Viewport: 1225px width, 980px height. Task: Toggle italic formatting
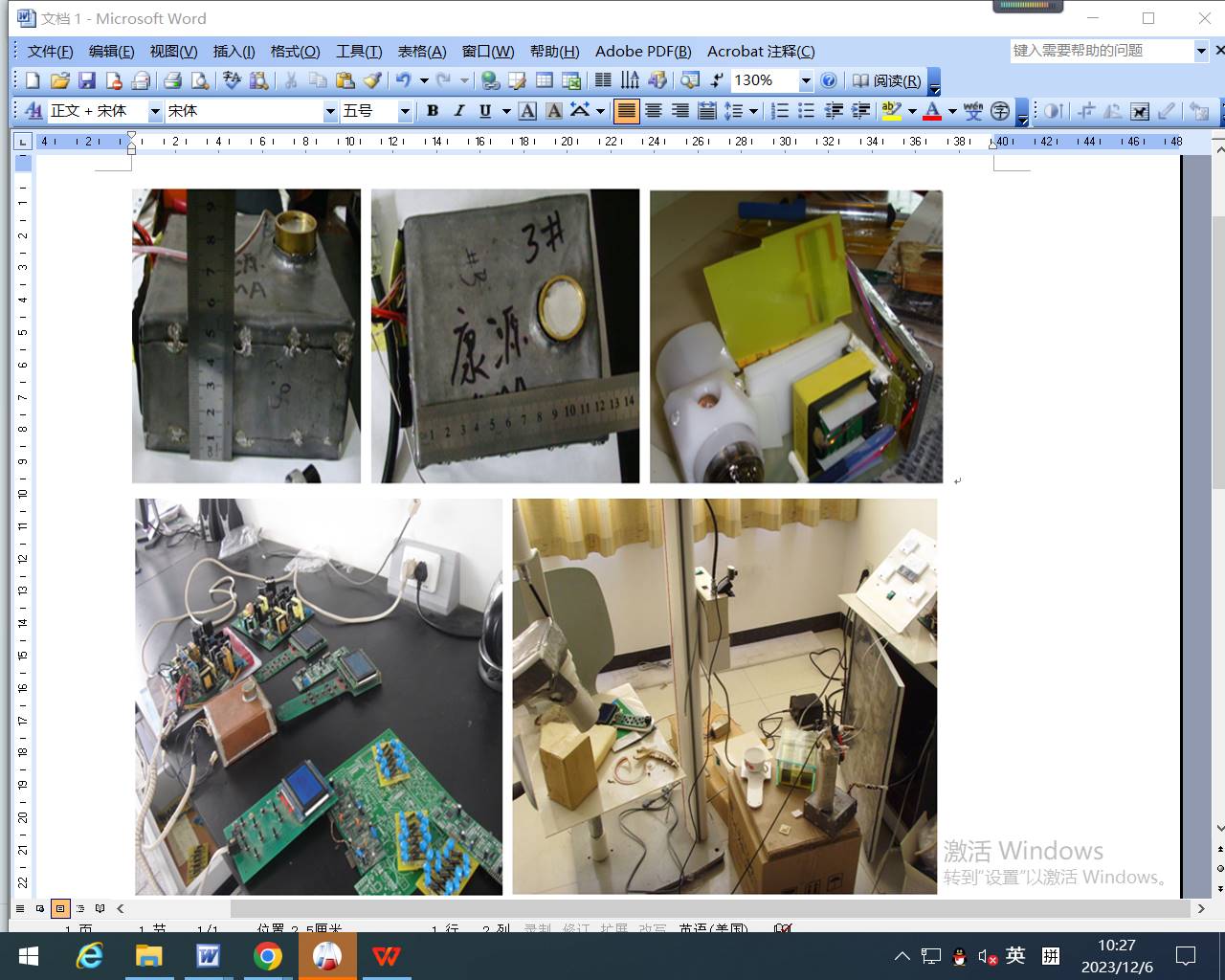pyautogui.click(x=458, y=111)
